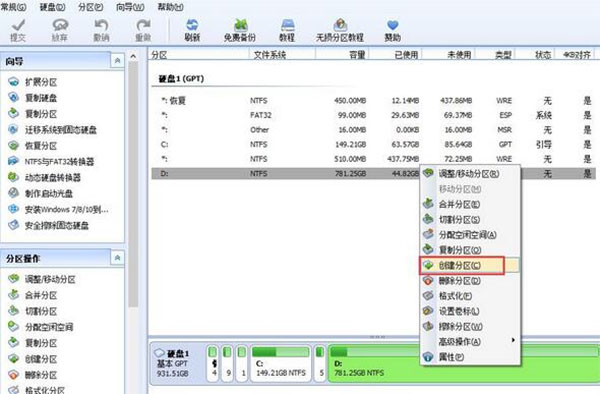Screen dimensions: 600x394
Task: Choose 设置卷标(L) in context menu
Action: [x=470, y=311]
